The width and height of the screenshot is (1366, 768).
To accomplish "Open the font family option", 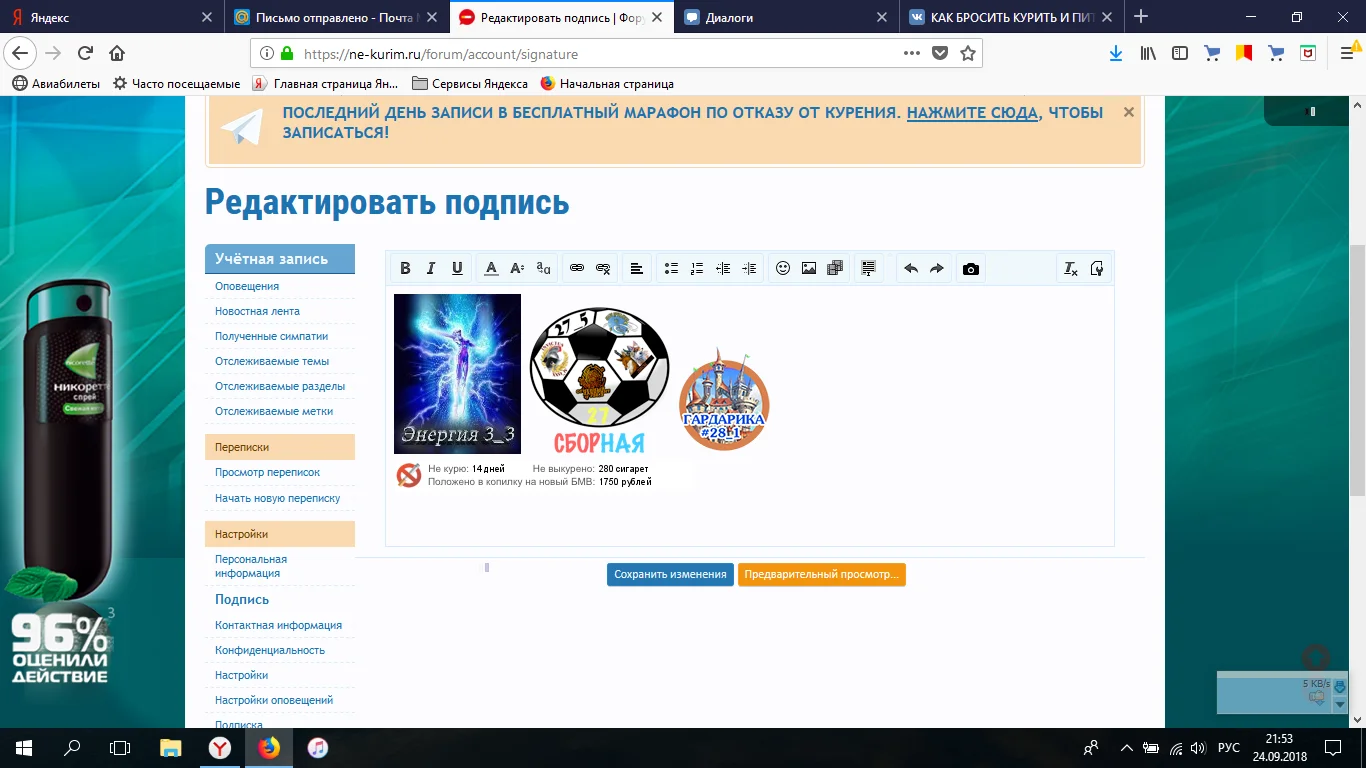I will pos(543,268).
